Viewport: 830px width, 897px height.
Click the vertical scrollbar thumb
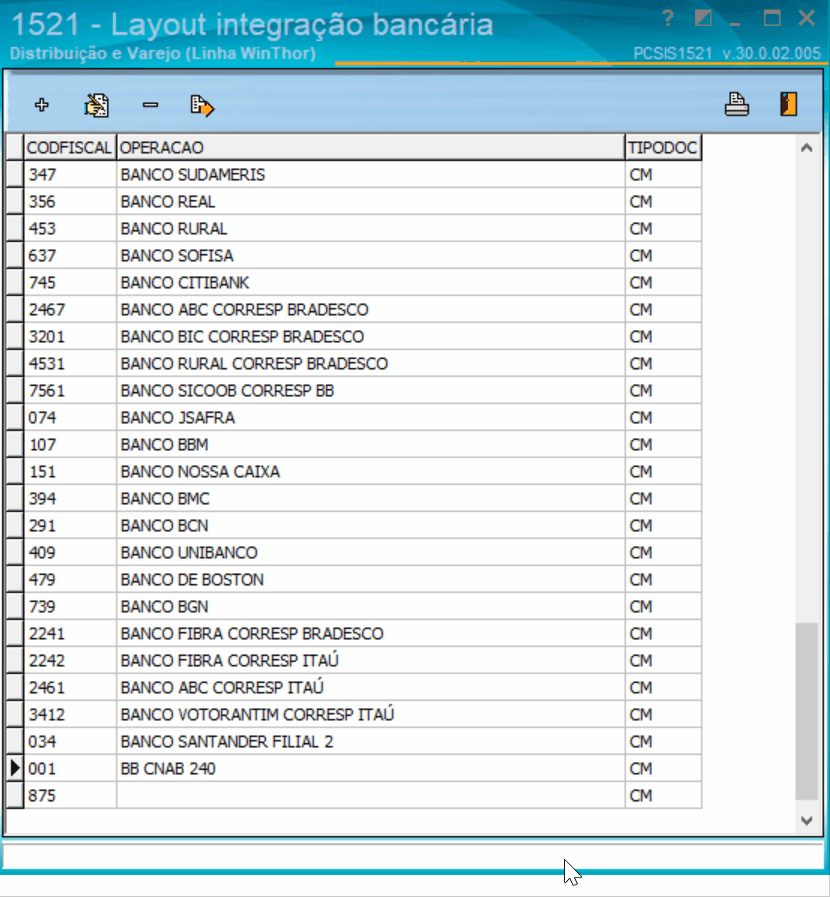point(807,711)
